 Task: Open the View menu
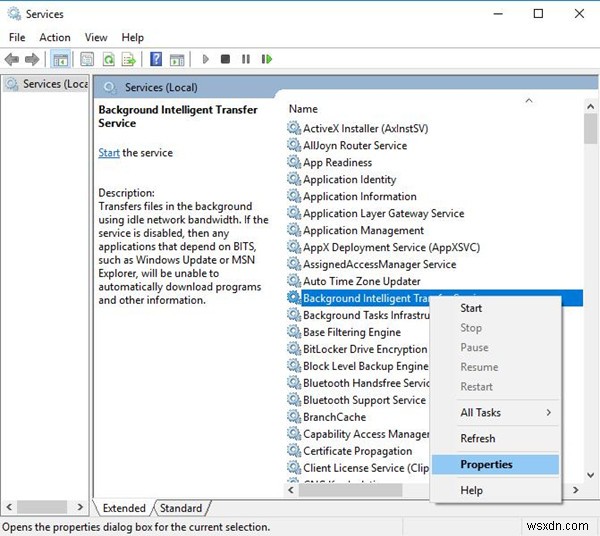[x=96, y=37]
